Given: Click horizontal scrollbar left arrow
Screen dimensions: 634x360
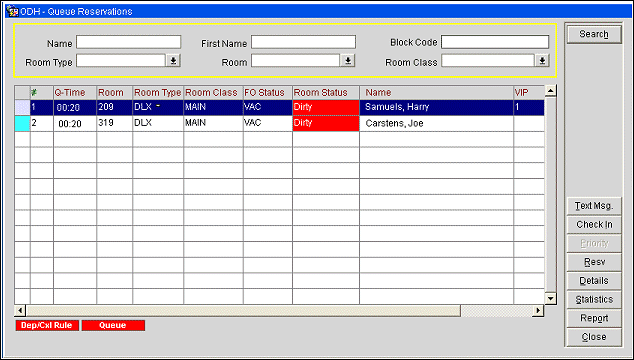Looking at the screenshot, I should point(20,311).
